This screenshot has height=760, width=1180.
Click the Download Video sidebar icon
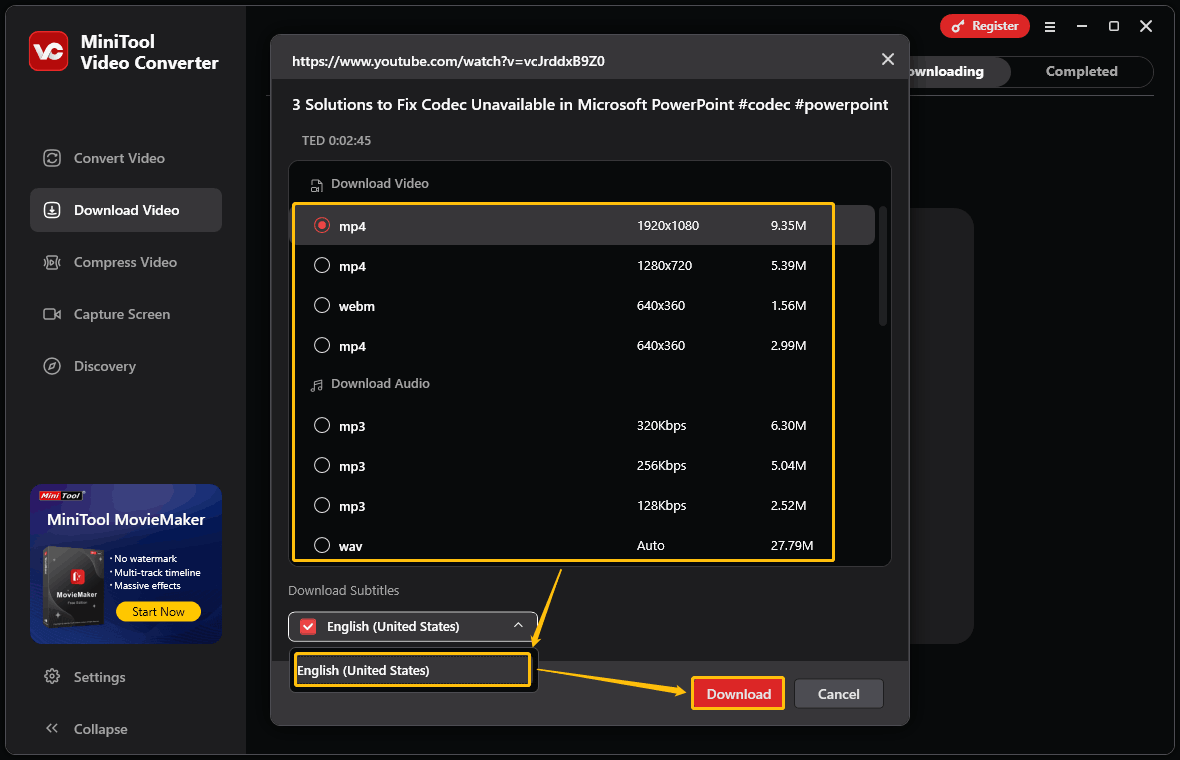52,210
